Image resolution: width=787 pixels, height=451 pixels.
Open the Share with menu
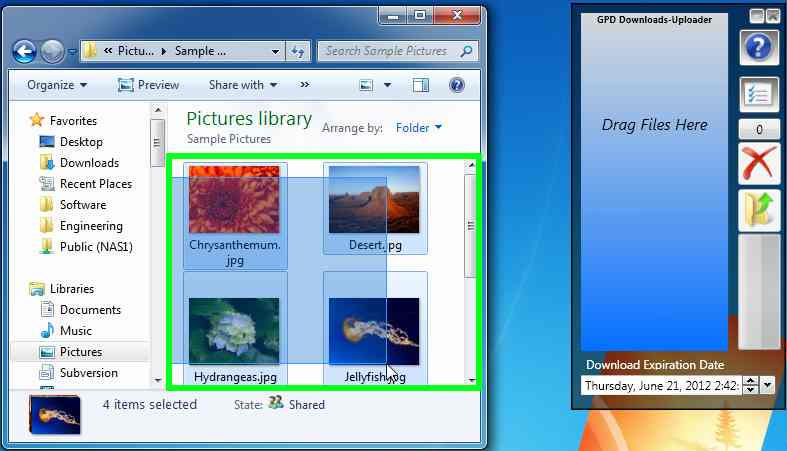243,85
